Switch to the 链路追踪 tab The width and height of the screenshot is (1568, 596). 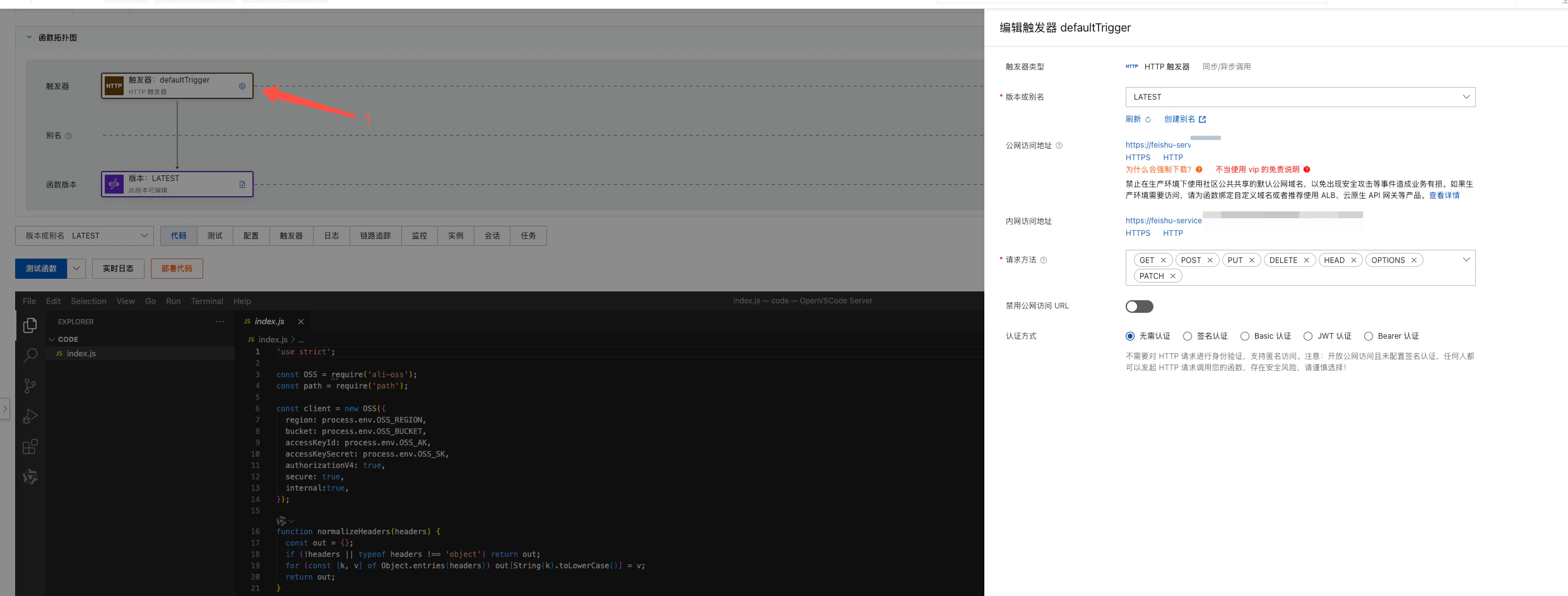375,236
